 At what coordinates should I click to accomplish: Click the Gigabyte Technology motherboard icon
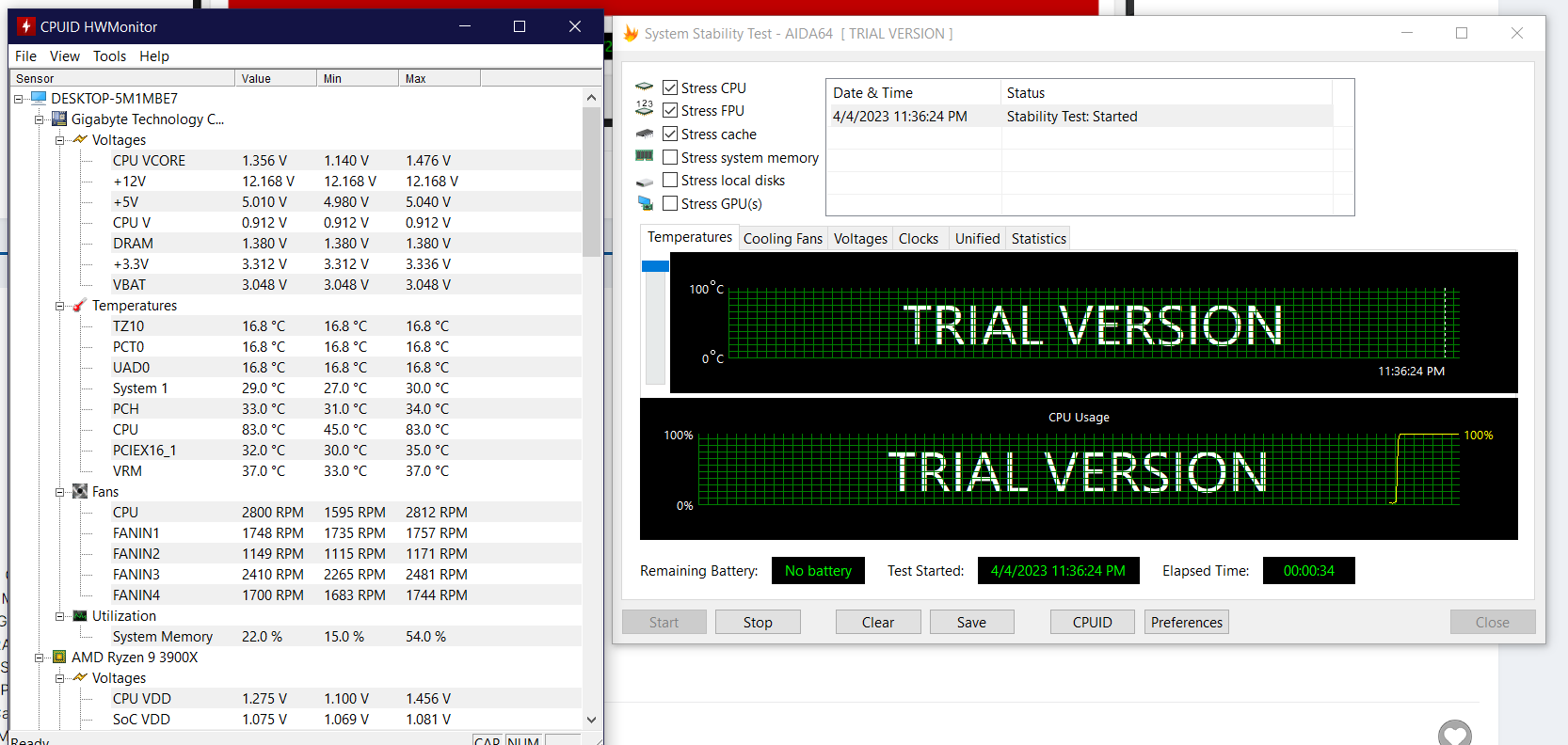[59, 119]
